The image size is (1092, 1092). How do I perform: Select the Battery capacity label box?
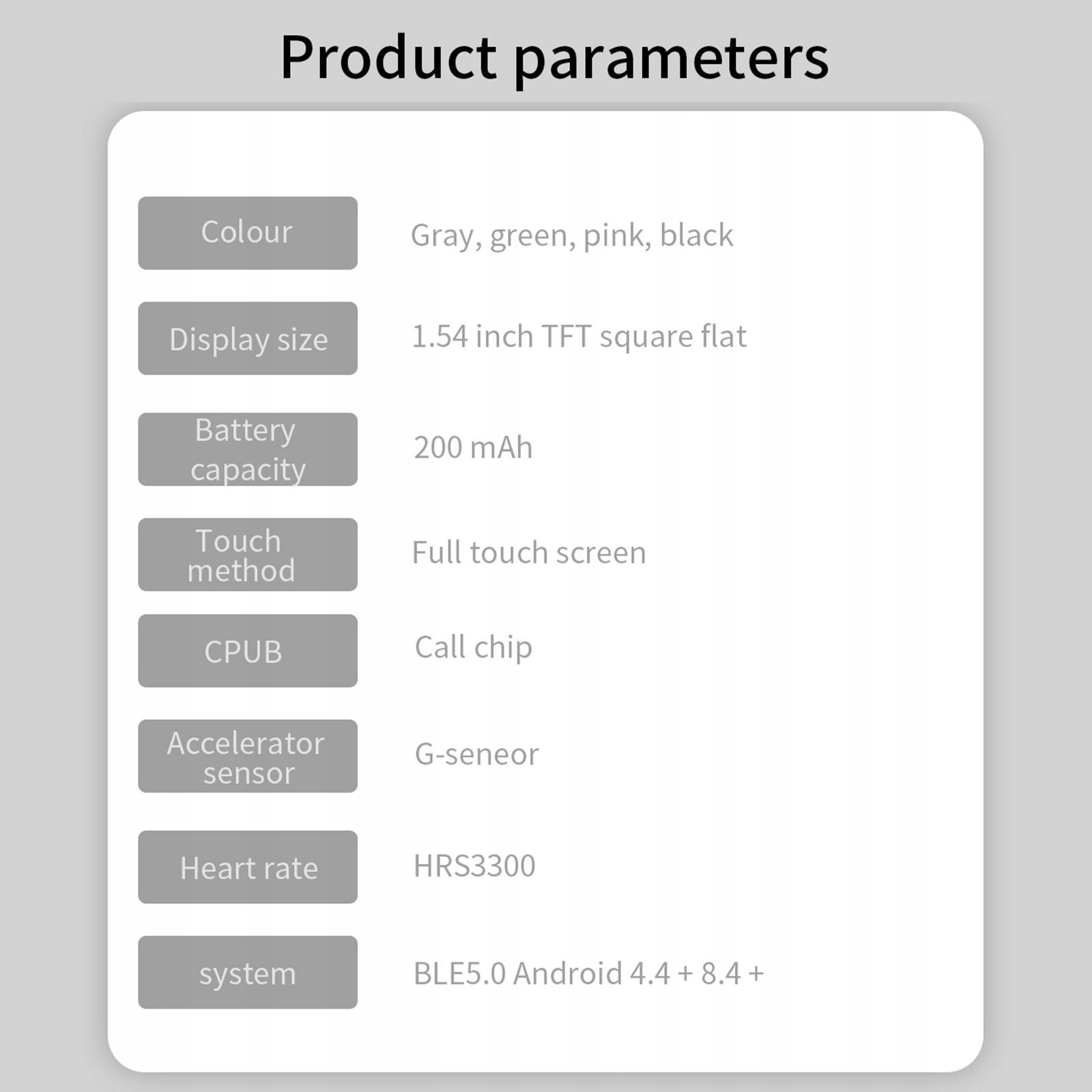point(248,449)
